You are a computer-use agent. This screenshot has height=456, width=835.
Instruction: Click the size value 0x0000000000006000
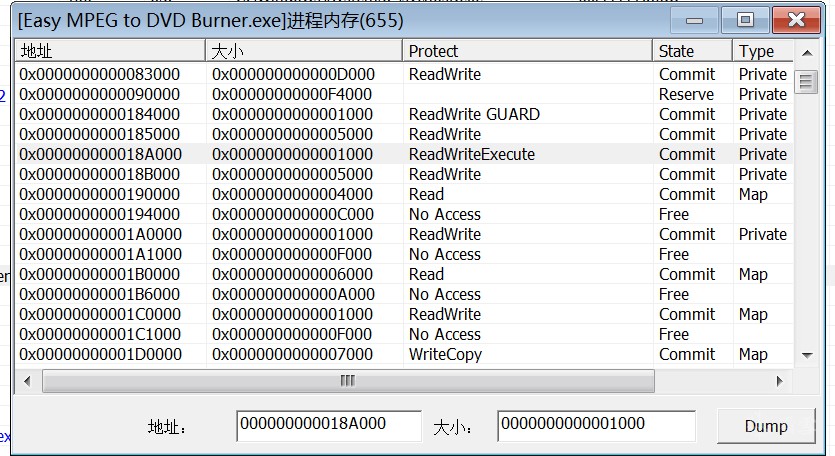292,274
